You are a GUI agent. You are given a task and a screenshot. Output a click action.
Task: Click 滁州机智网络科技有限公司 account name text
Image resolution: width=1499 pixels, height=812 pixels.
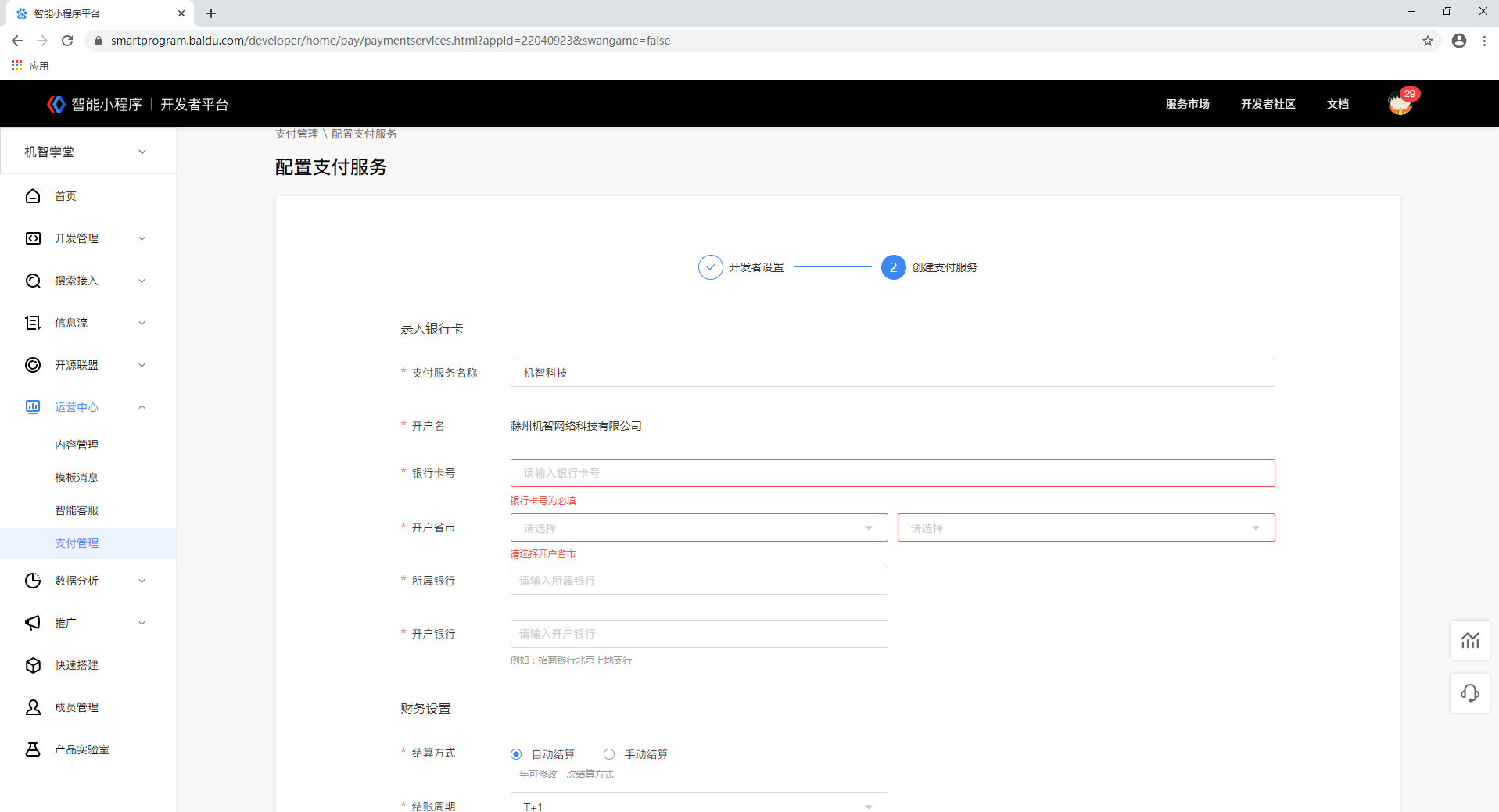coord(576,426)
